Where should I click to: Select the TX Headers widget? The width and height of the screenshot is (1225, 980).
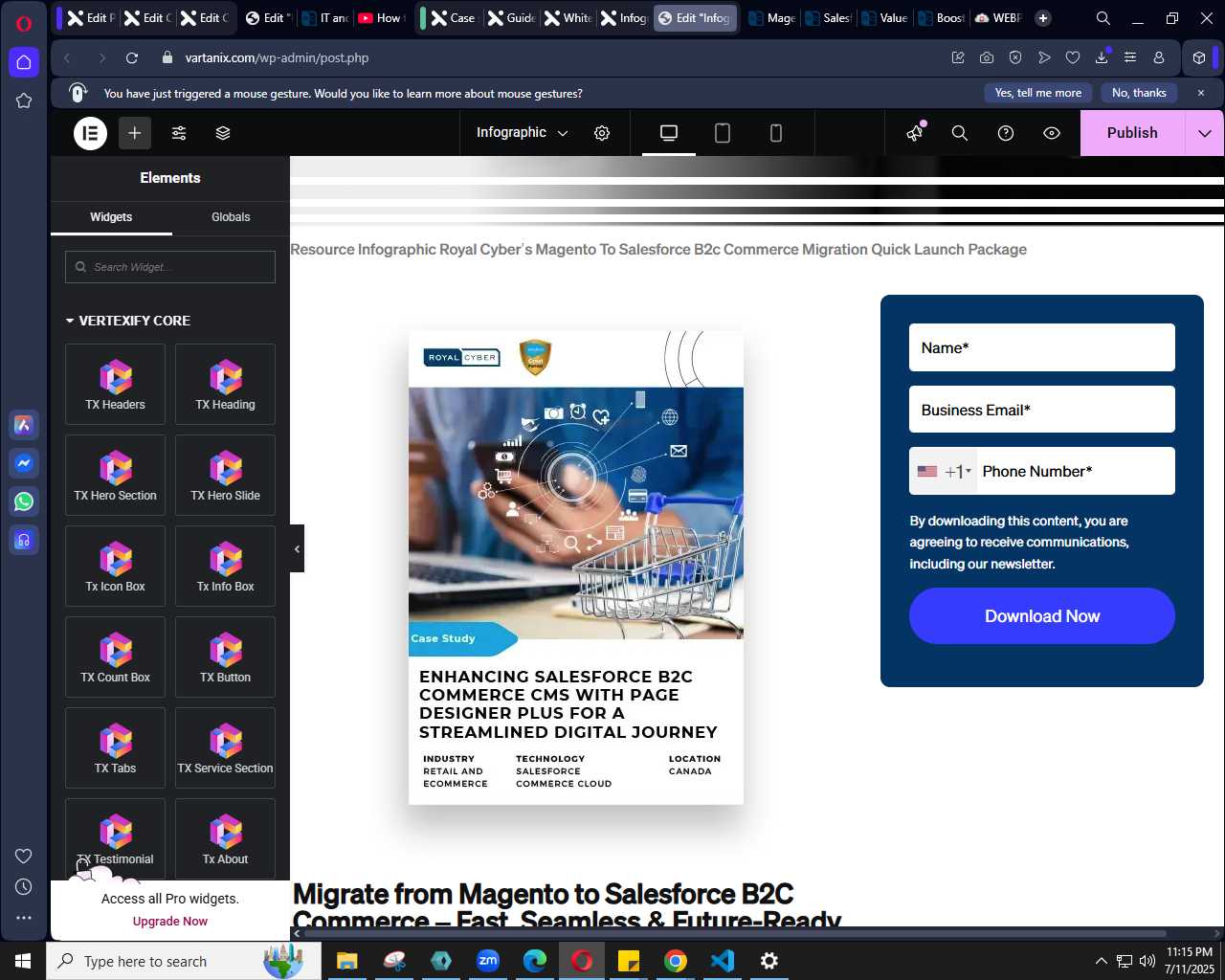pyautogui.click(x=115, y=384)
